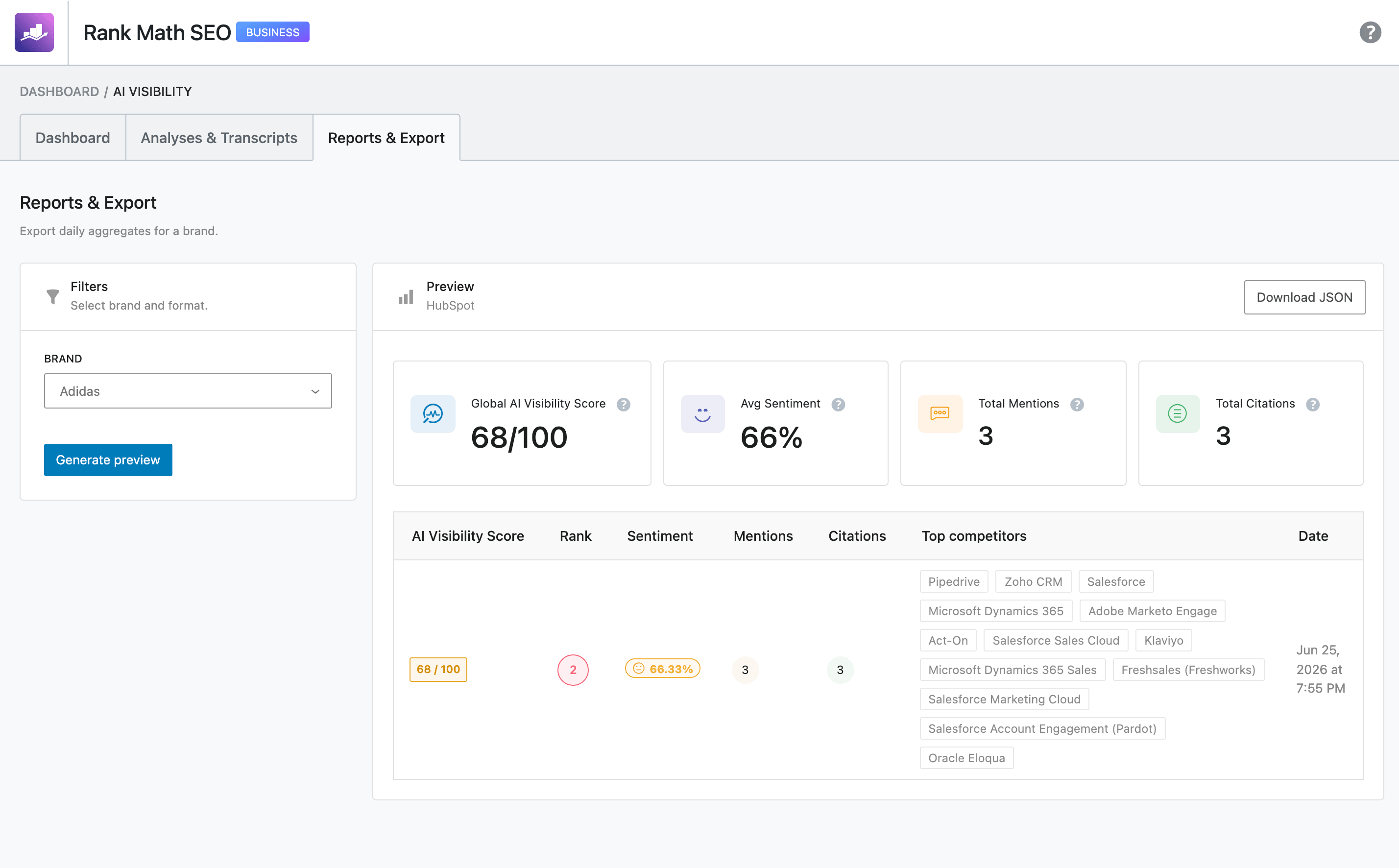Click the Pipedrive competitor tag
The width and height of the screenshot is (1399, 868).
954,581
